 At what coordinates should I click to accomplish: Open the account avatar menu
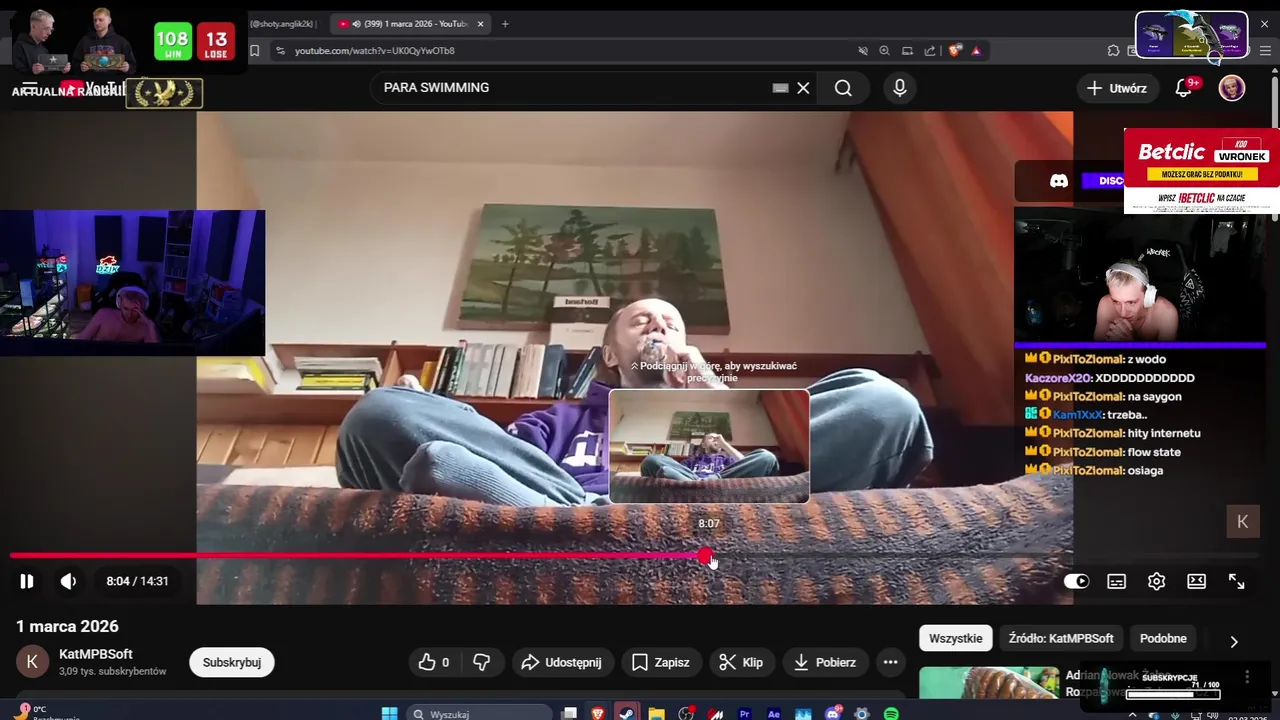[1232, 88]
